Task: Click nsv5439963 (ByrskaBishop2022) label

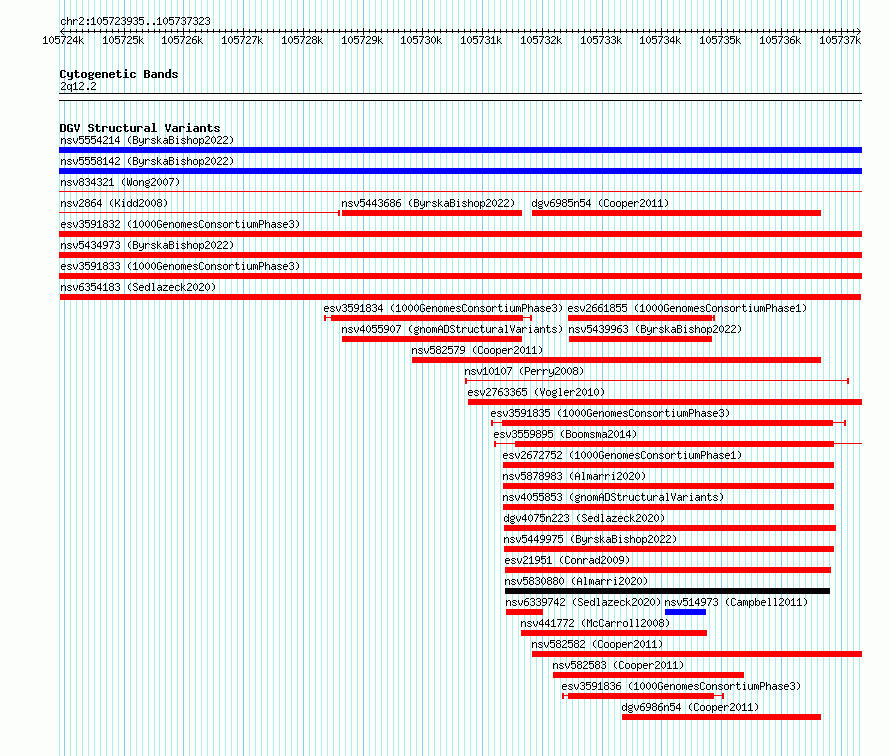Action: pyautogui.click(x=655, y=329)
